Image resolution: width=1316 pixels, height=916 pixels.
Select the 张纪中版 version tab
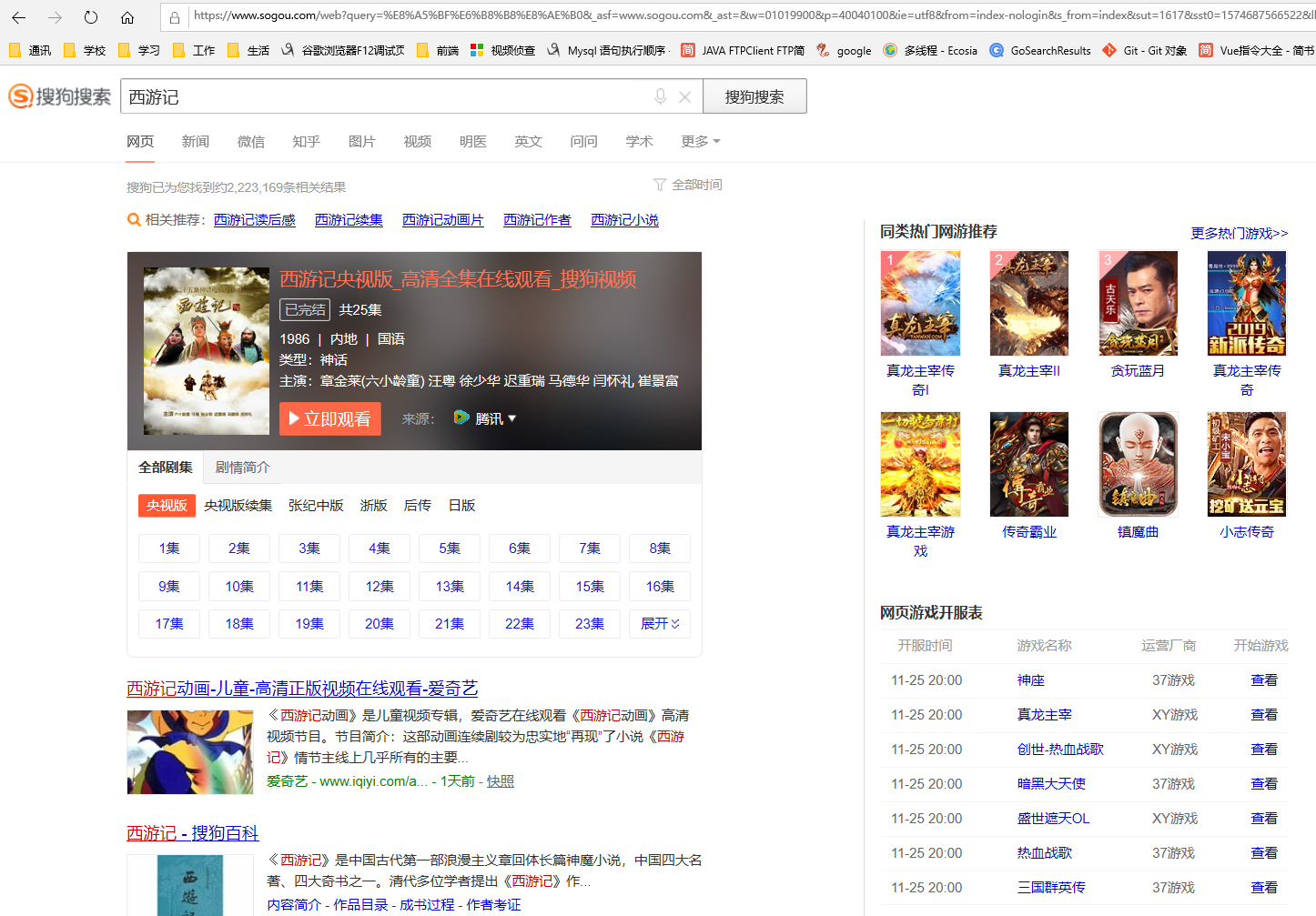316,505
